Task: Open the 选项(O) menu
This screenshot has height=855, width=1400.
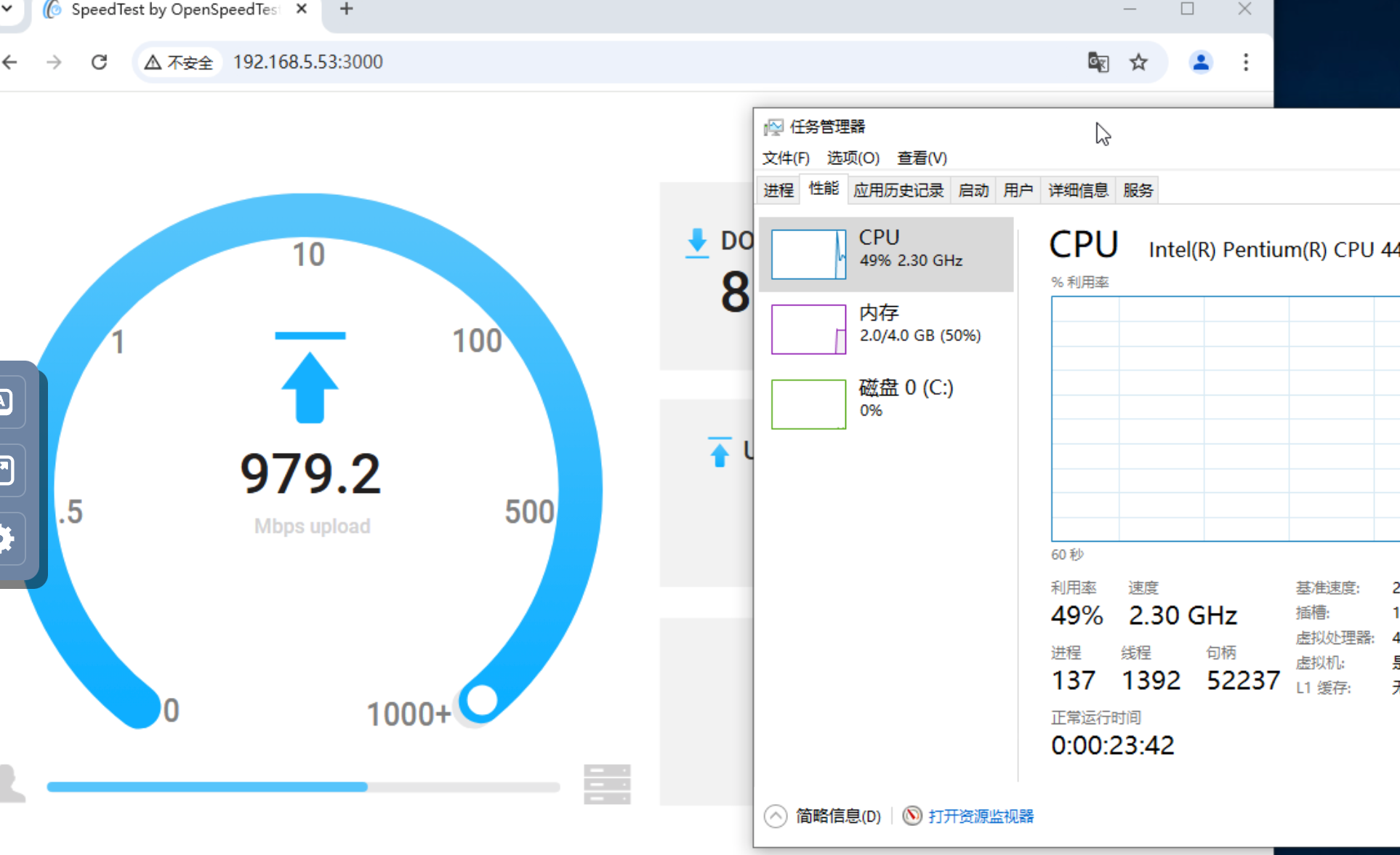Action: point(853,158)
